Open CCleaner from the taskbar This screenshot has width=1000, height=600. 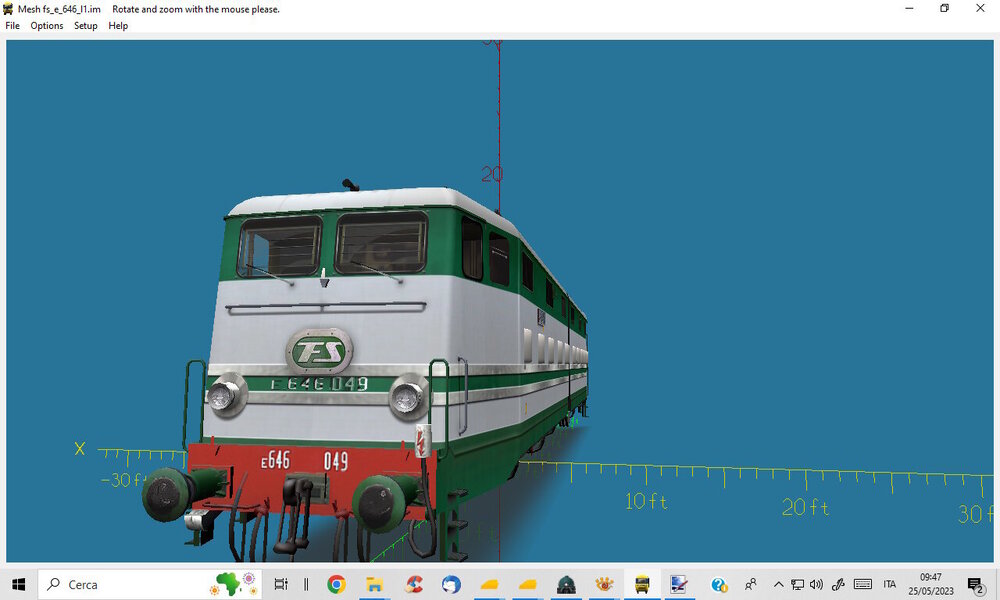[x=413, y=584]
